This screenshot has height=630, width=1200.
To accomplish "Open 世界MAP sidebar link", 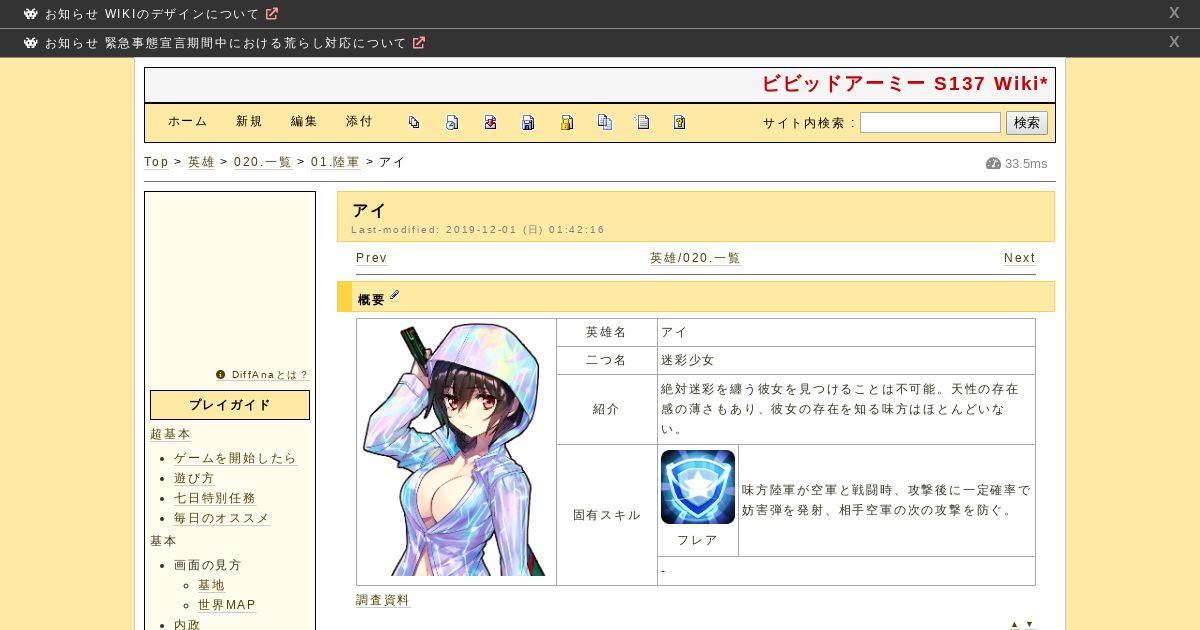I will (x=227, y=605).
